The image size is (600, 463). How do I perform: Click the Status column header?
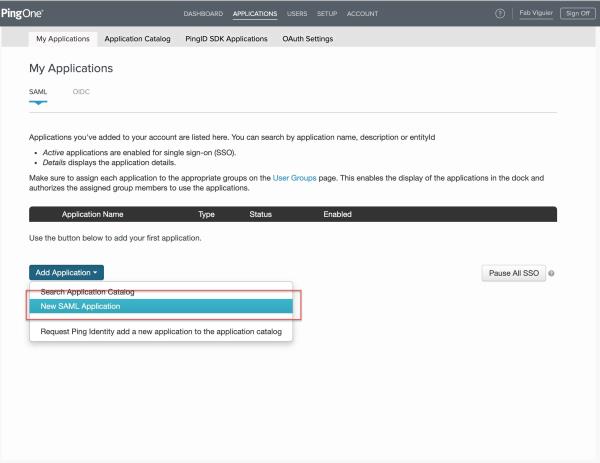pos(261,214)
